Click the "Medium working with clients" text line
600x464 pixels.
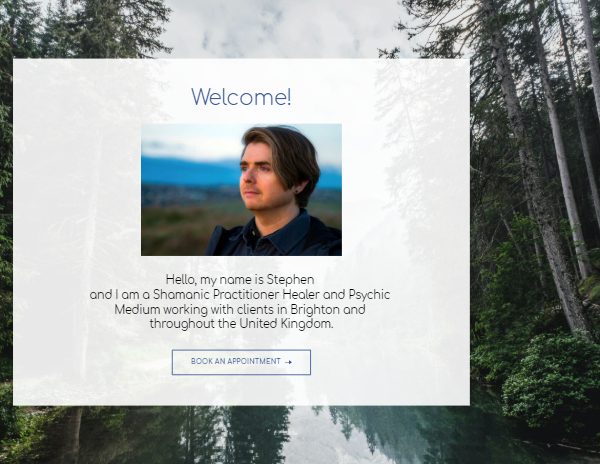coord(240,309)
